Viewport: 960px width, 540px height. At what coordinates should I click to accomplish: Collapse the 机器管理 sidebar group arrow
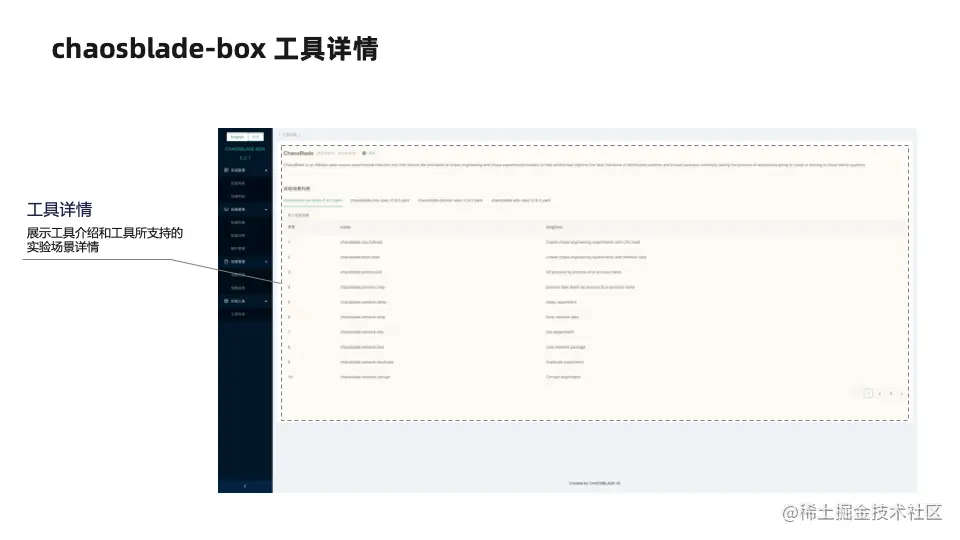pyautogui.click(x=266, y=209)
